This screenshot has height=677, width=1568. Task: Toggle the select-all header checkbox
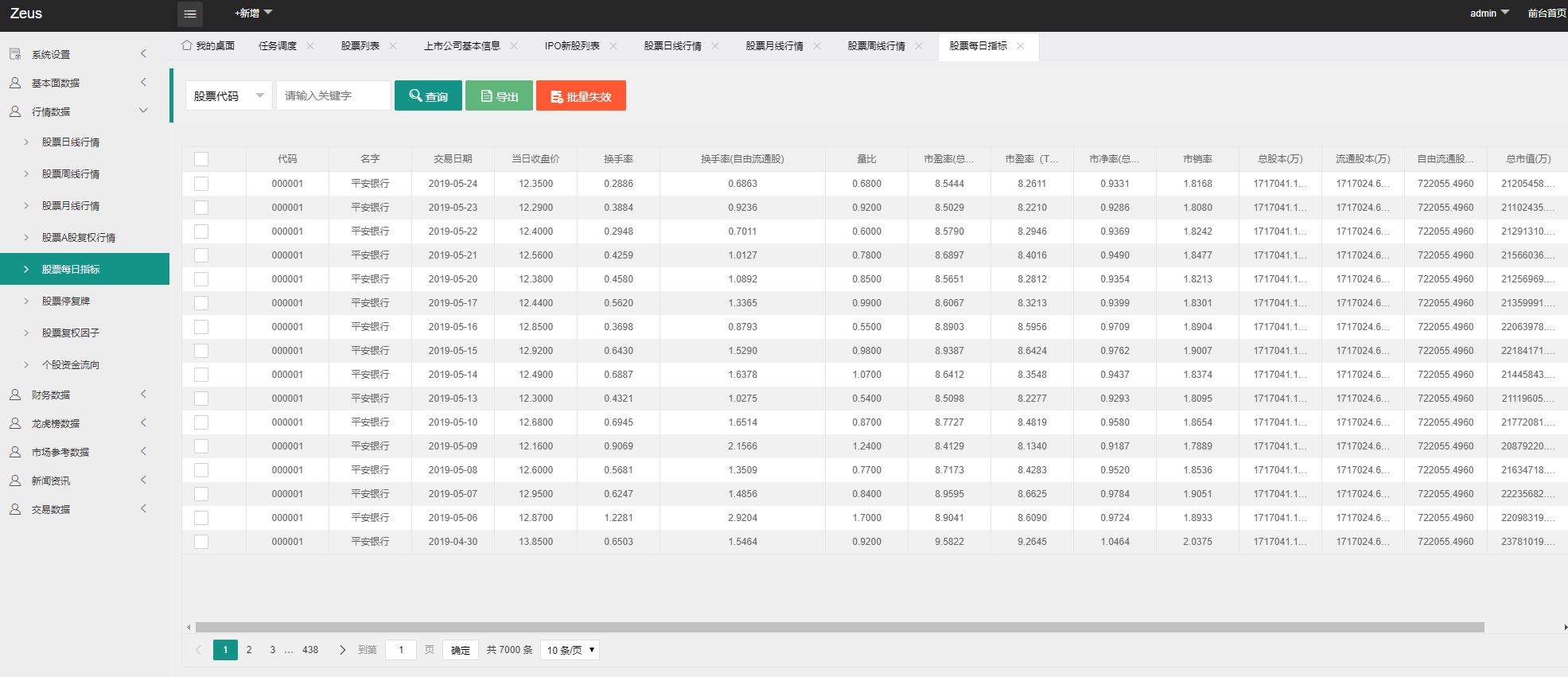point(201,159)
